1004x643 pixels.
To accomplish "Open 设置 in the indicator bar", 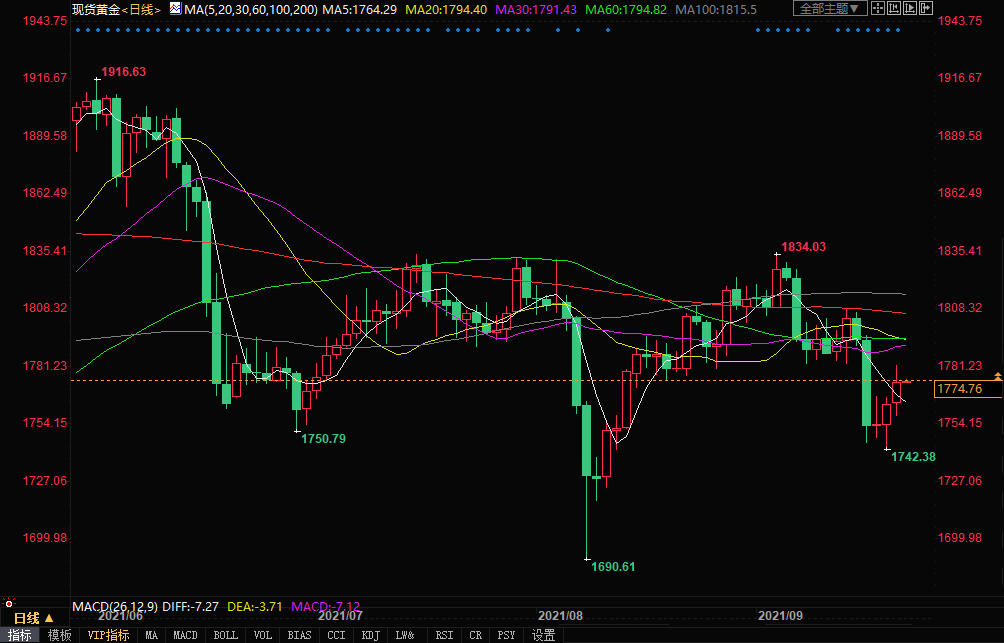I will 543,635.
